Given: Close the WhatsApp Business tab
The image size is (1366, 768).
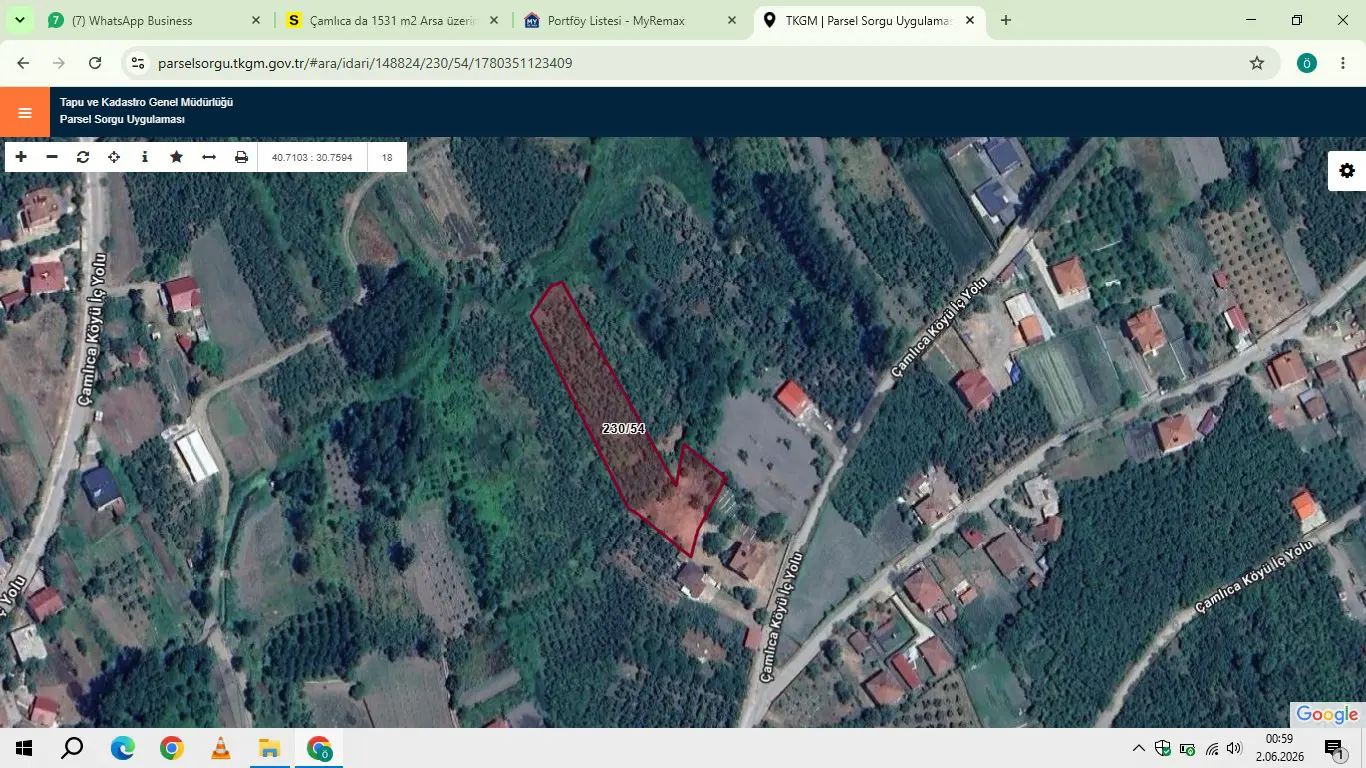Looking at the screenshot, I should [x=255, y=20].
